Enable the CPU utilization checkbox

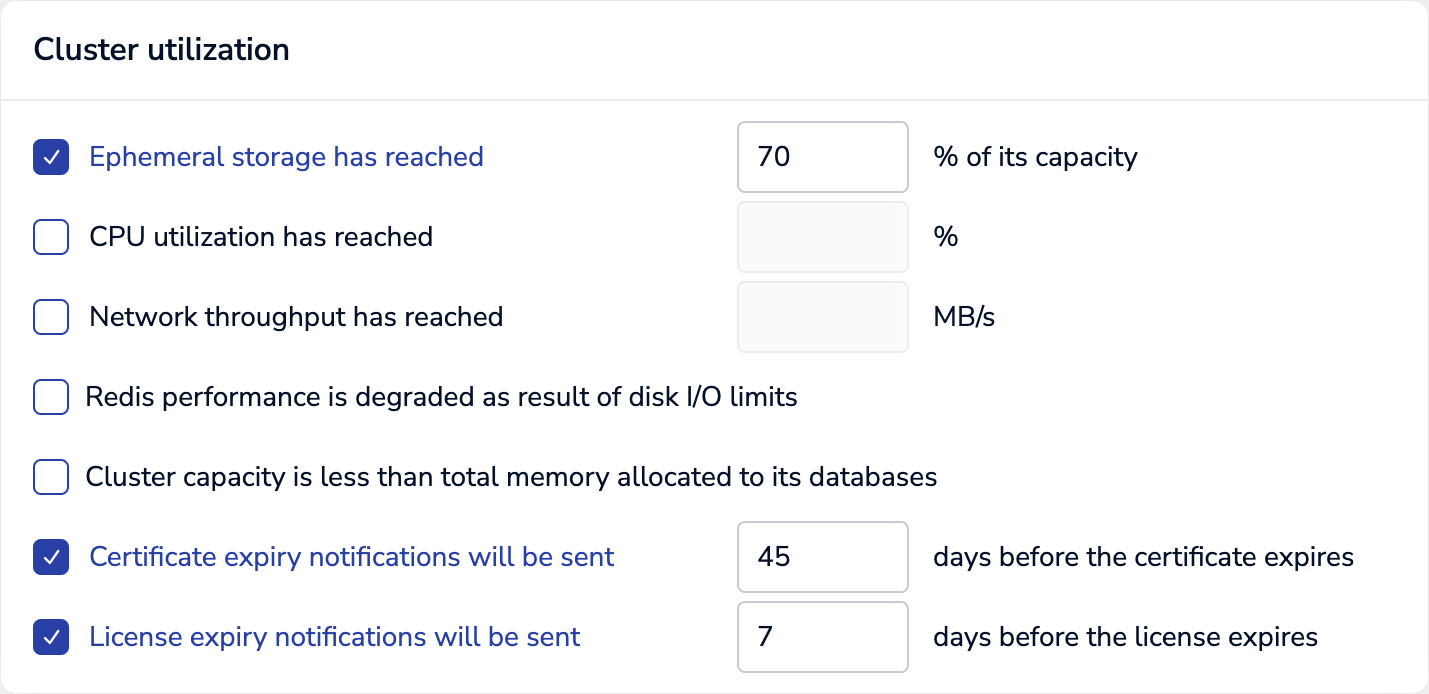tap(51, 237)
